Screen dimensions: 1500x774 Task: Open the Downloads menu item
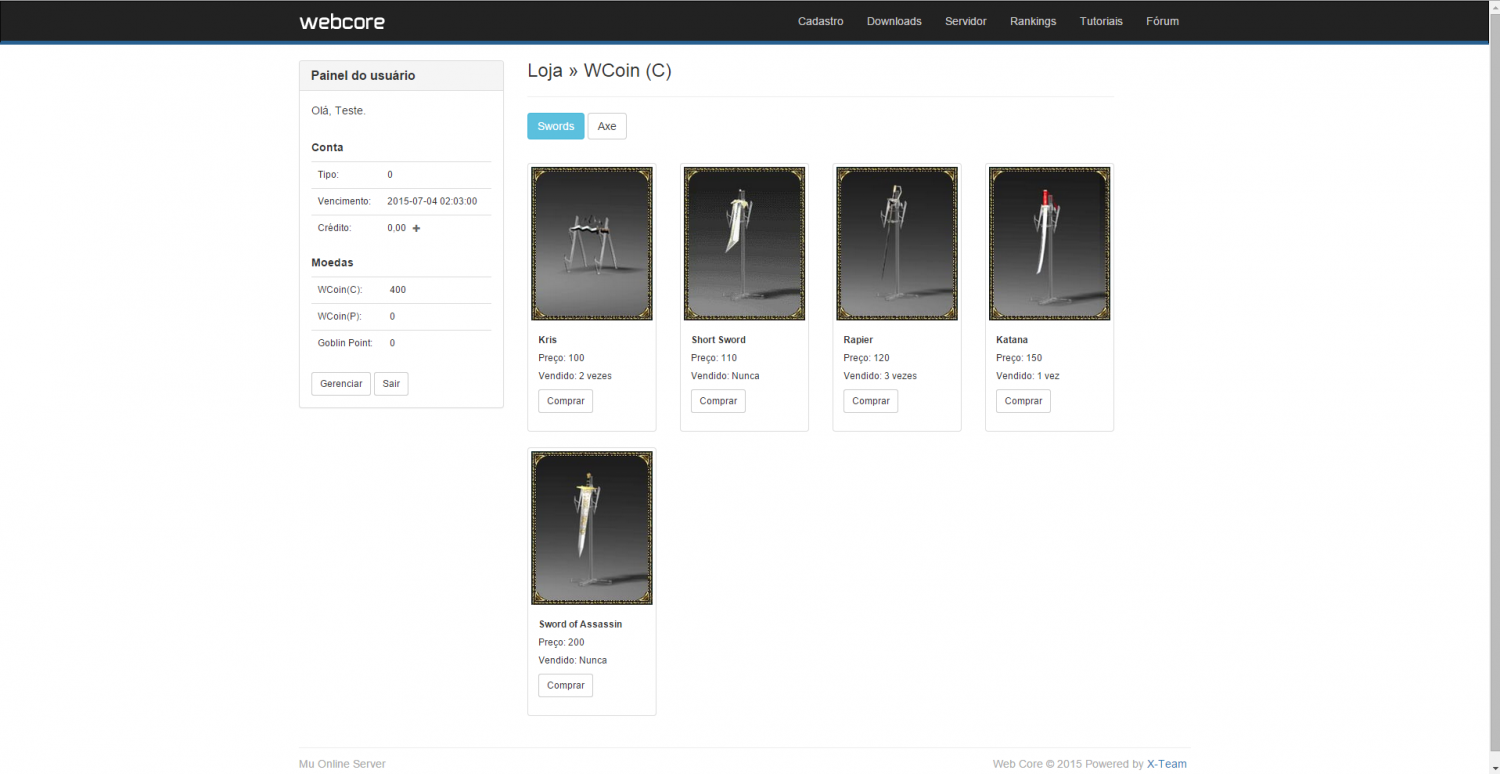coord(894,21)
